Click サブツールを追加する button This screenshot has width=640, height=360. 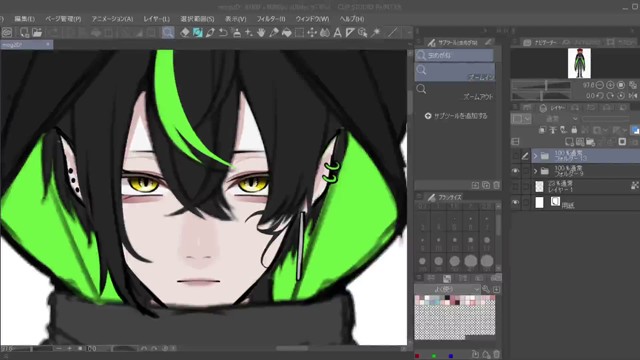pos(456,116)
